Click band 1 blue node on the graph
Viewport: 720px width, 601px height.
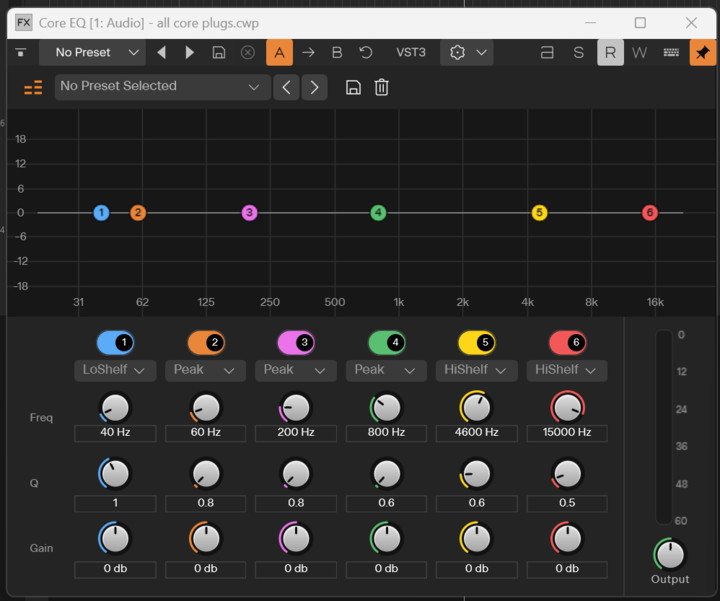(x=101, y=213)
